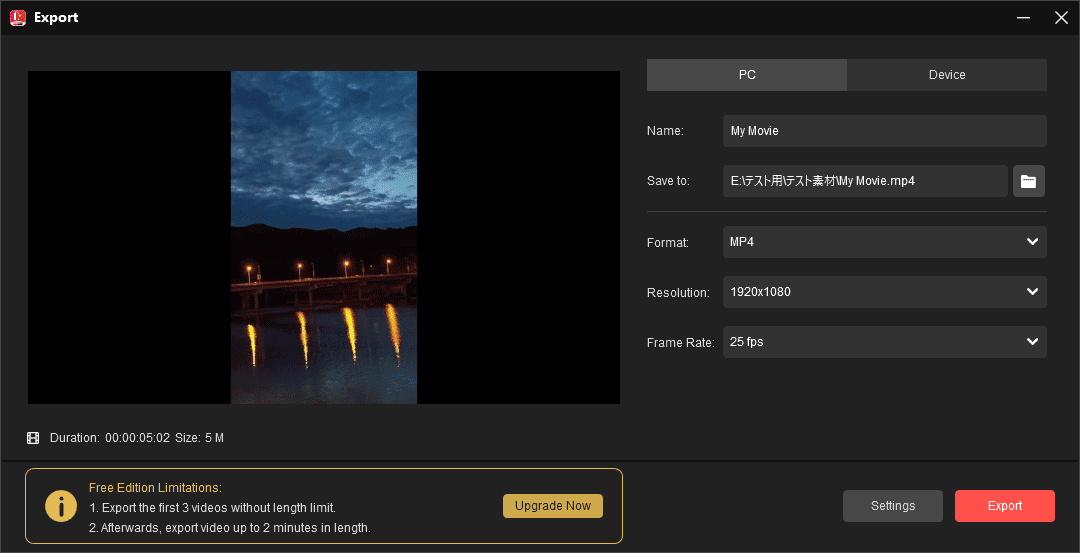Switch to the PC tab
The image size is (1080, 553).
click(747, 75)
